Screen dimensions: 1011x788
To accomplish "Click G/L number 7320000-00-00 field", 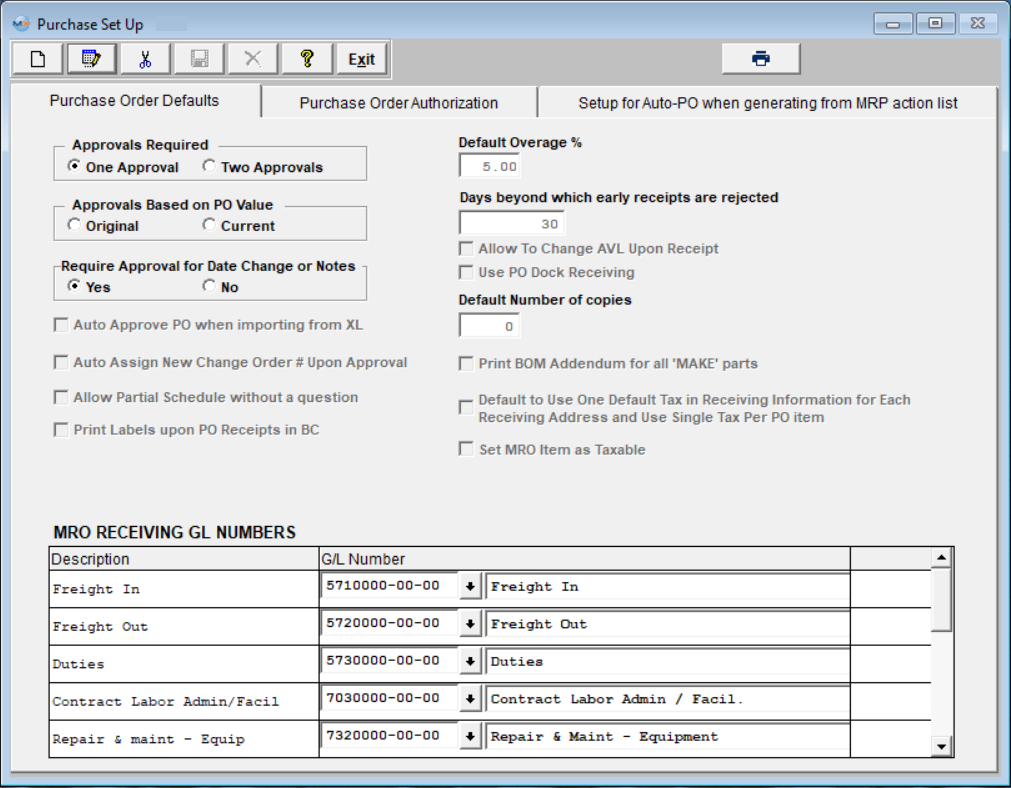I will [389, 735].
